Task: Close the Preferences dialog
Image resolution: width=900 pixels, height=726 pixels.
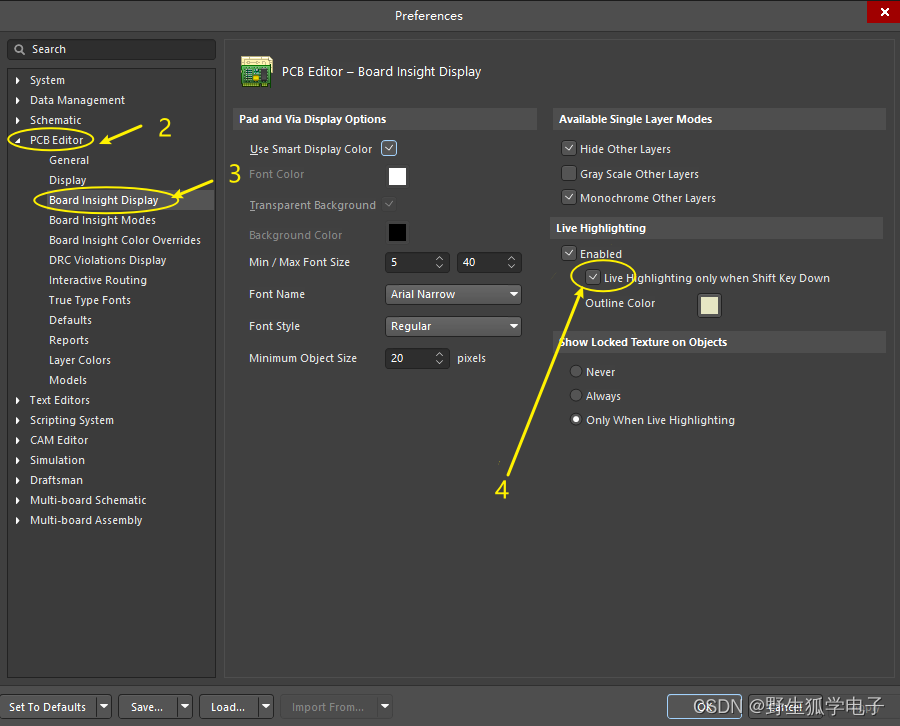Action: [884, 11]
